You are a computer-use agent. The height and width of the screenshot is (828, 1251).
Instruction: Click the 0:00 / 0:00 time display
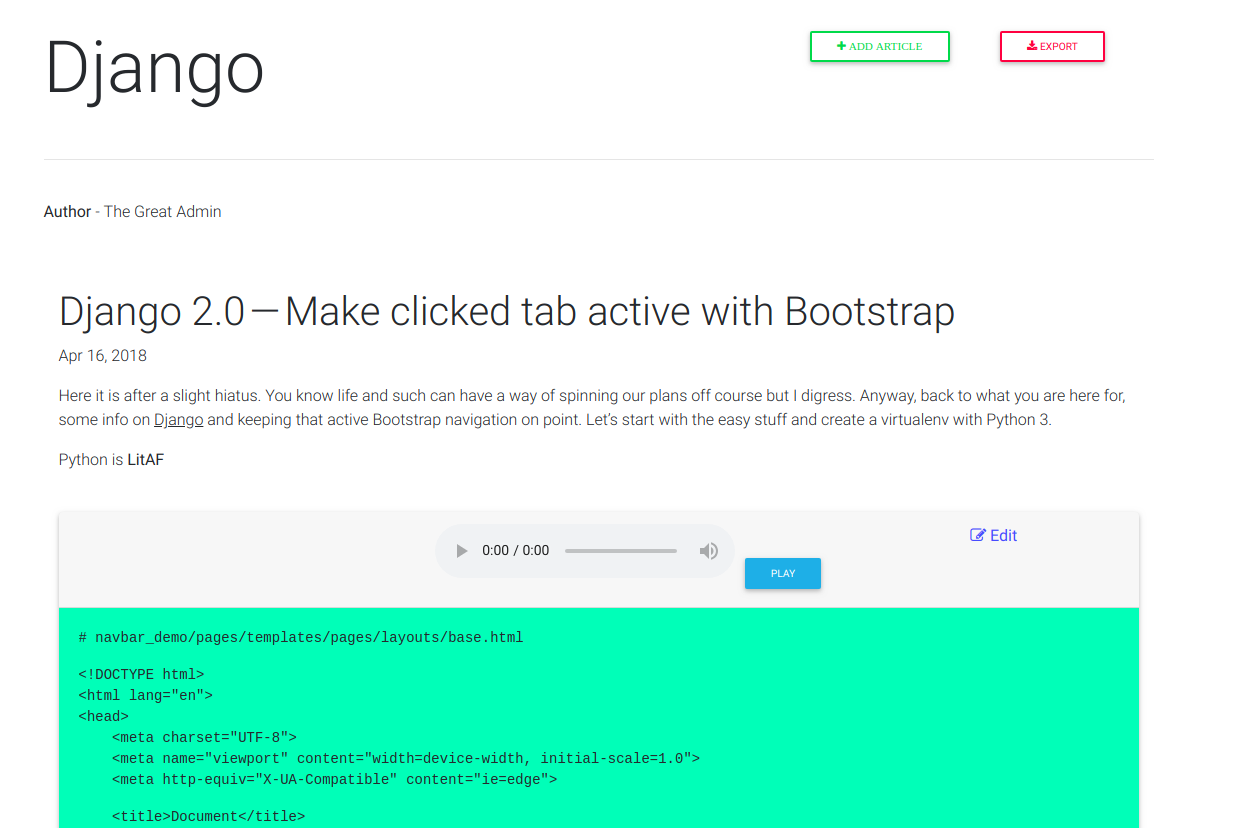click(515, 551)
